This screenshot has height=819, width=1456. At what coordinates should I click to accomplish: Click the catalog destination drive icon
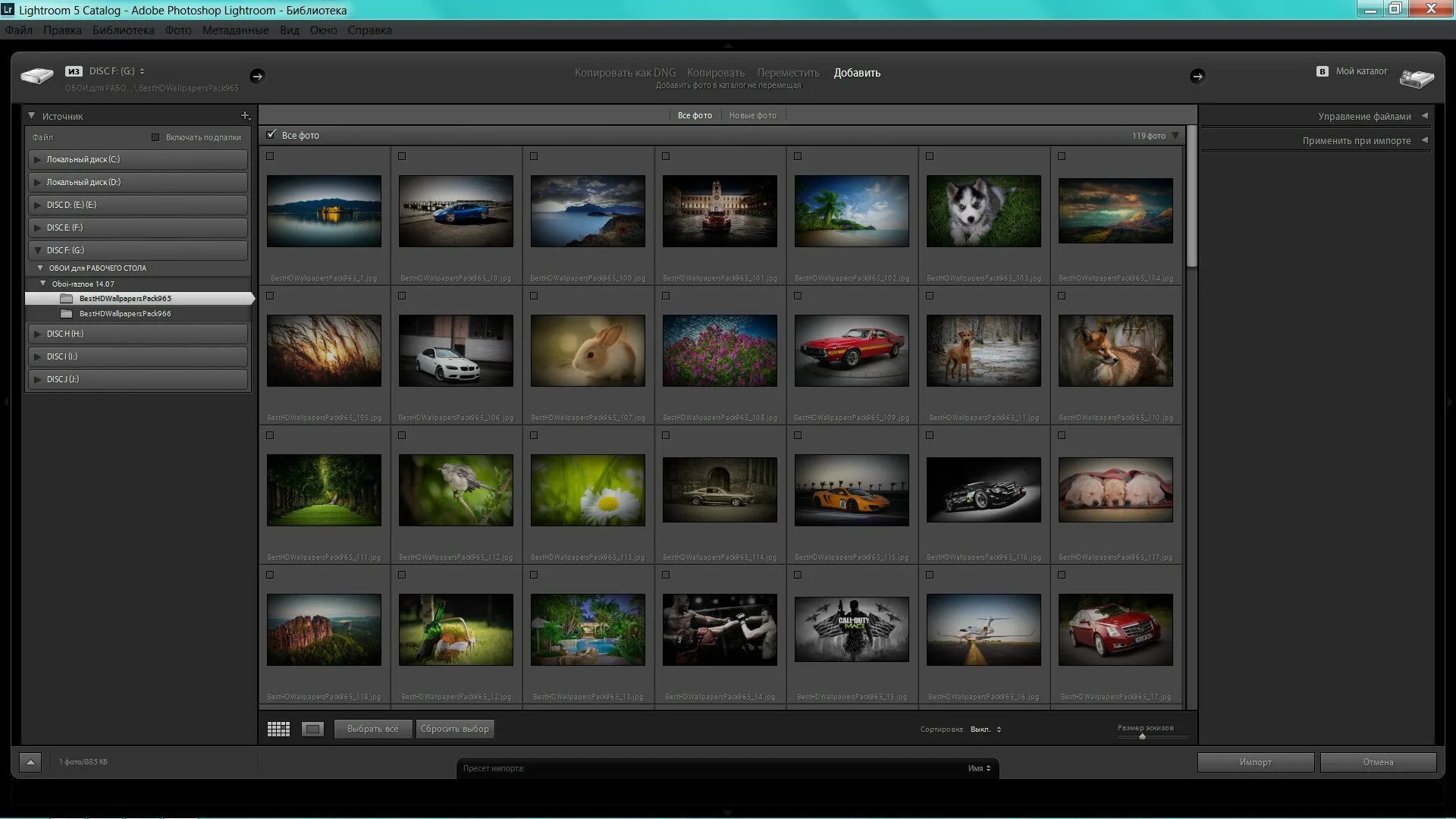coord(1416,77)
